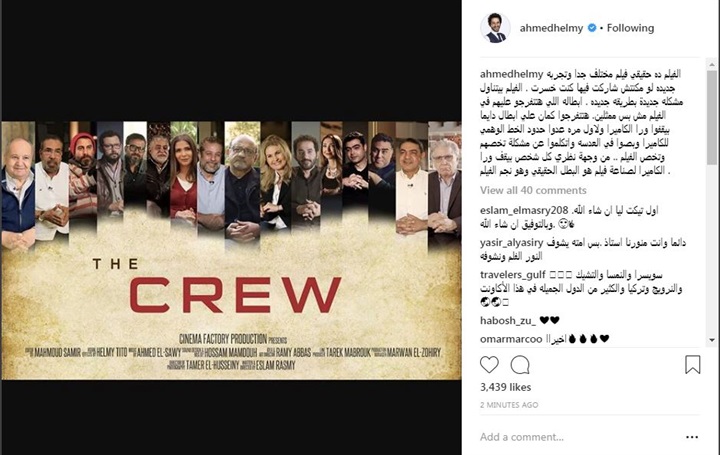
Task: Open habosh_zu_ commenter profile
Action: pos(508,320)
